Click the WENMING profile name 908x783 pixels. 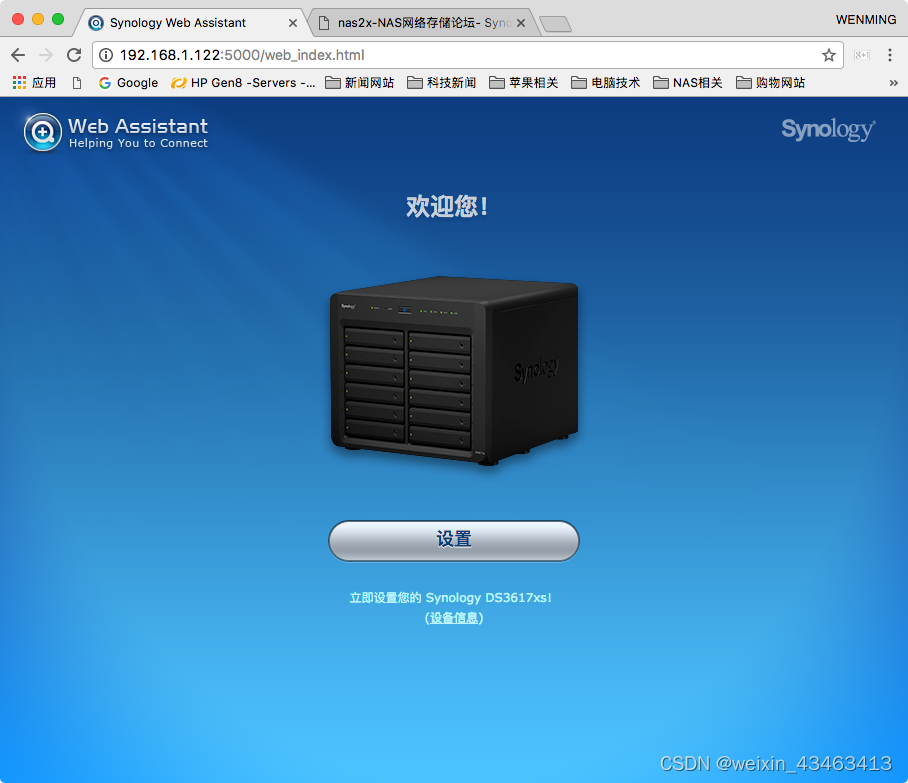coord(866,19)
